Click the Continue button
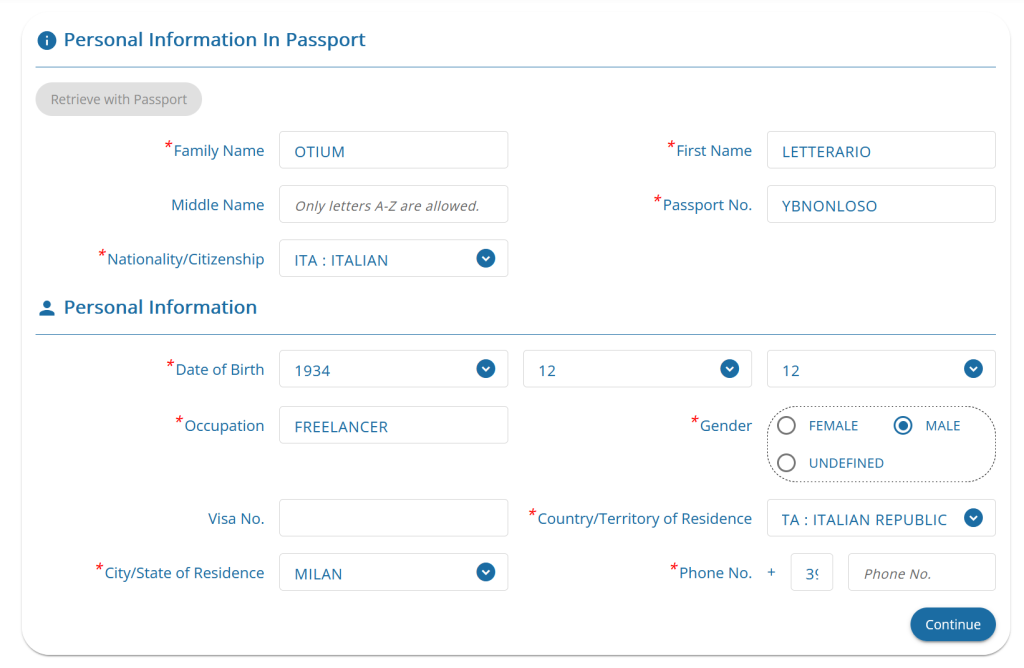 pyautogui.click(x=953, y=624)
